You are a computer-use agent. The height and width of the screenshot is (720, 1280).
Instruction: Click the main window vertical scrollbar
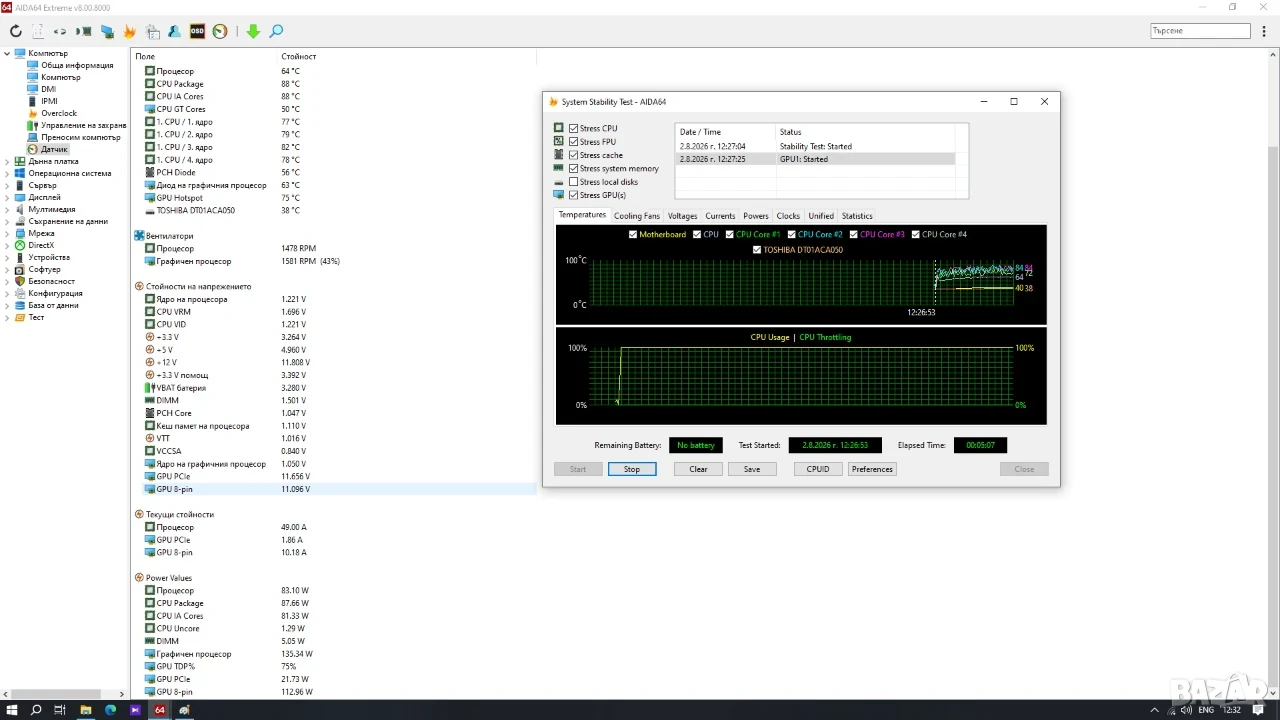[x=1273, y=374]
